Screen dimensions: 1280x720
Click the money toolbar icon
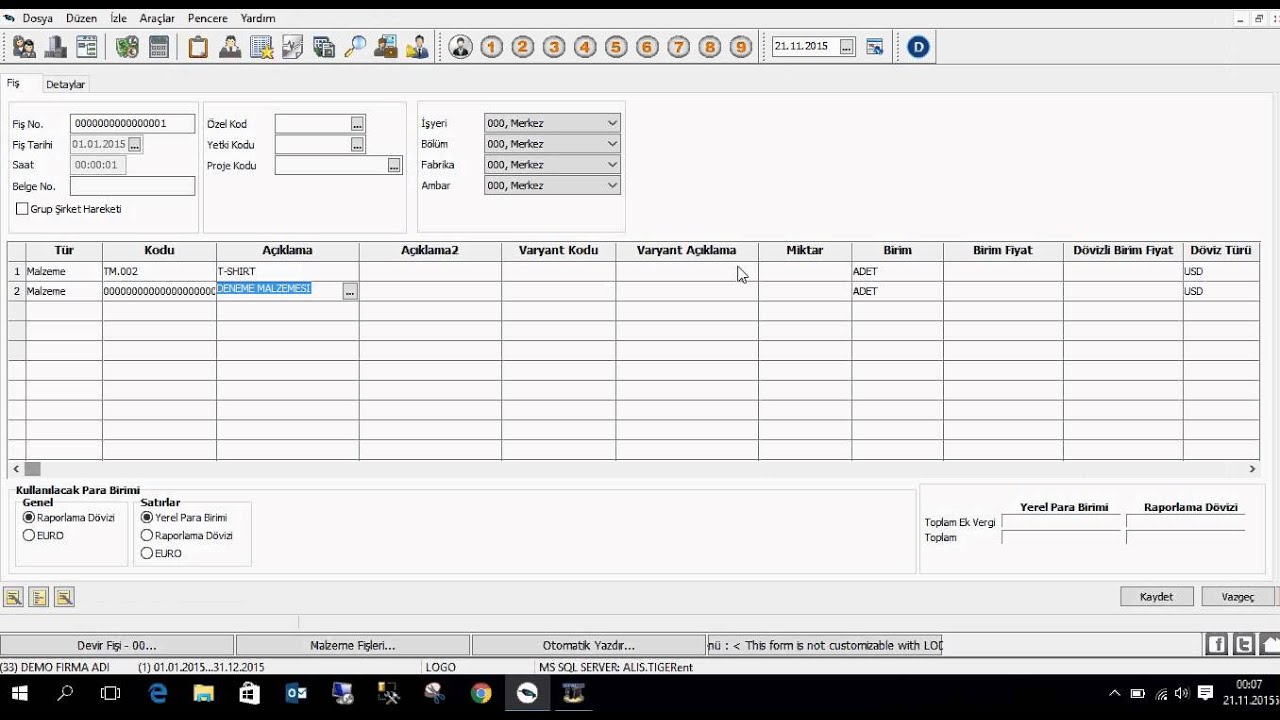pyautogui.click(x=127, y=47)
